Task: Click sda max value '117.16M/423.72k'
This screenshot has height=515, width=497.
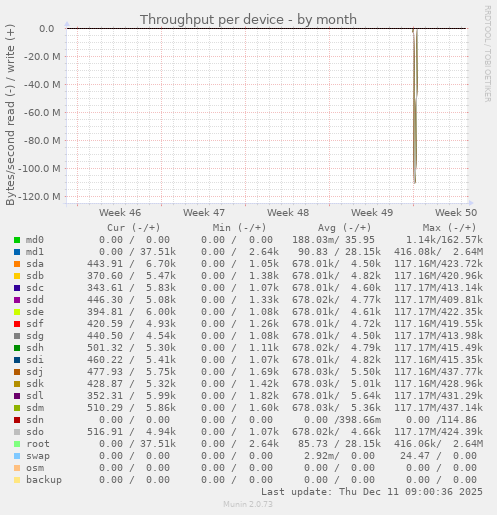Action: (439, 264)
